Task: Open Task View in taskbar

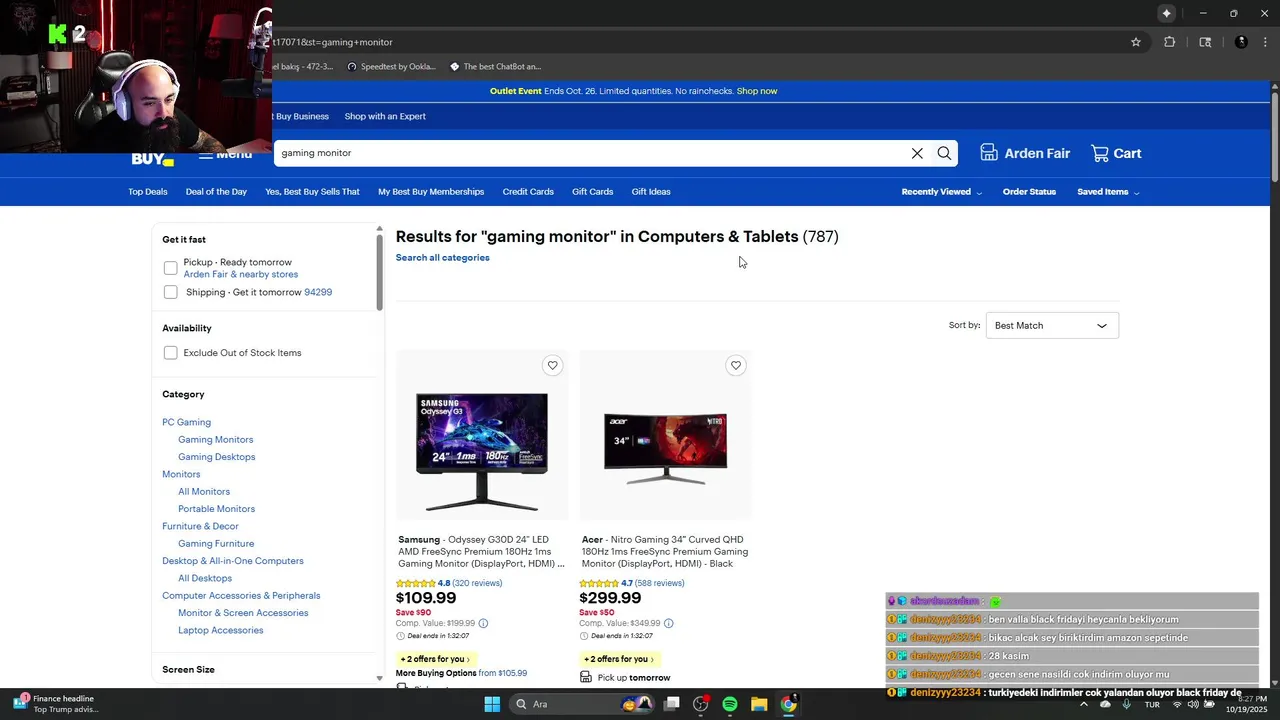Action: tap(672, 704)
